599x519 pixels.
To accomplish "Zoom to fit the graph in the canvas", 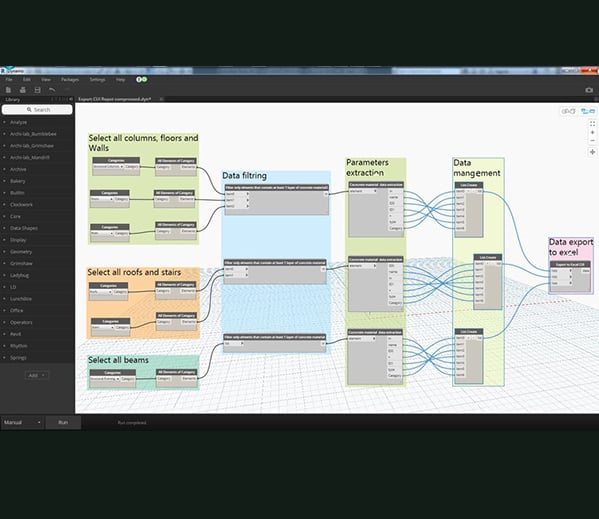I will [x=593, y=124].
